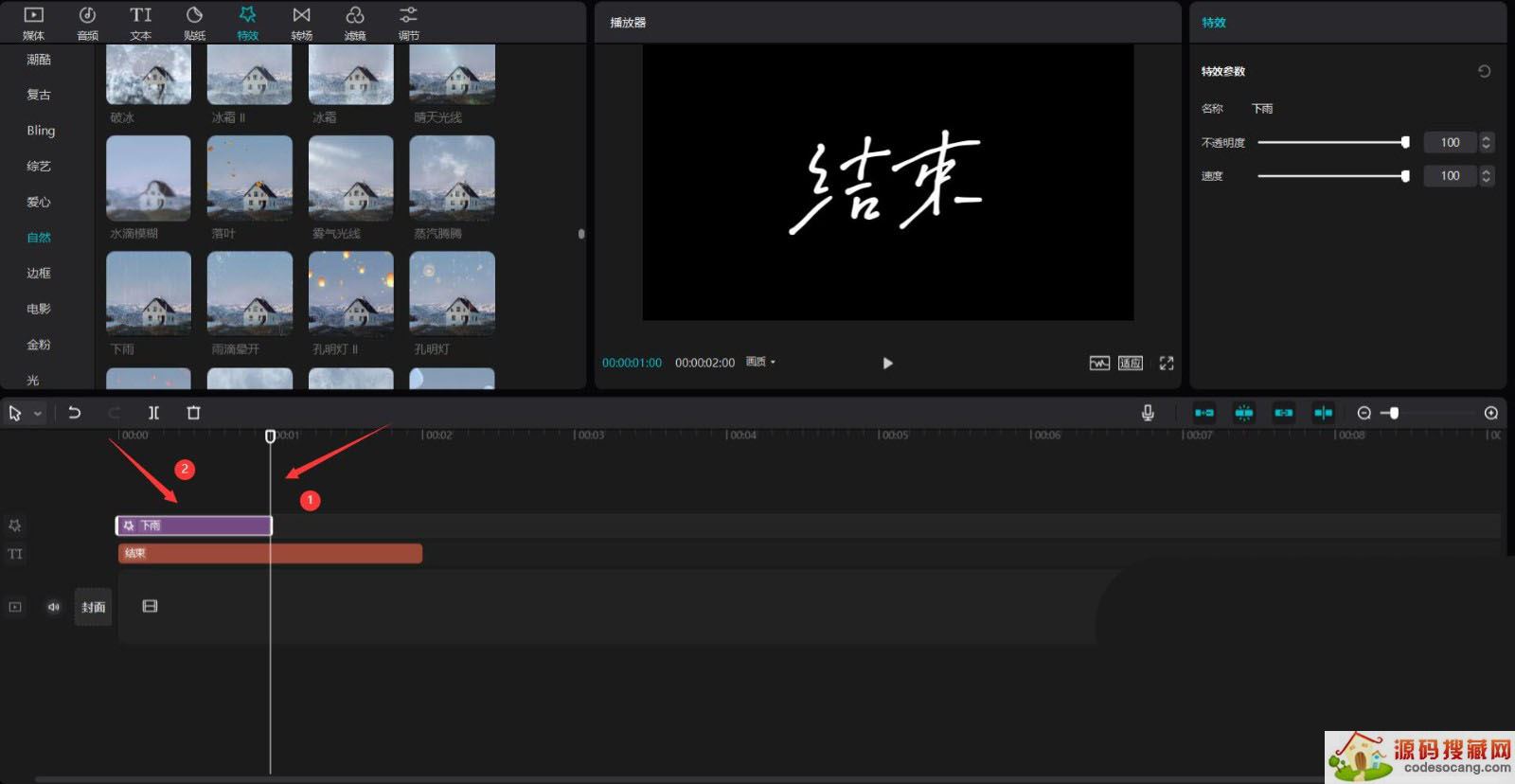This screenshot has width=1515, height=784.
Task: Switch to the 转场 transitions tab
Action: coord(301,23)
